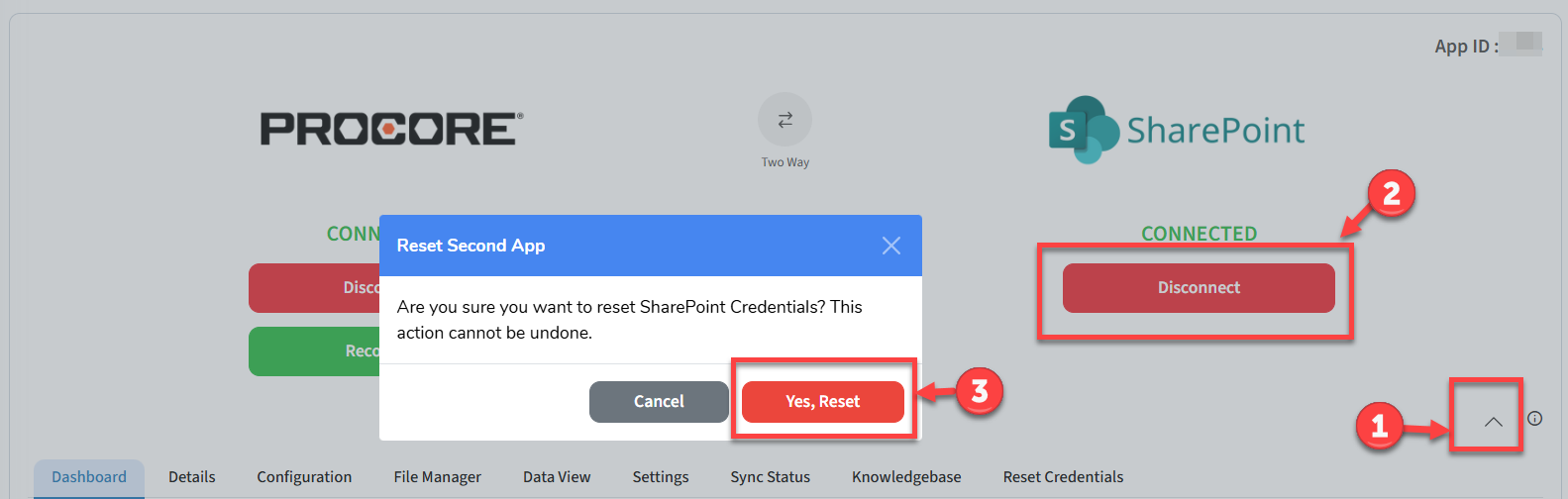Go to the Configuration tab
This screenshot has width=1568, height=499.
304,477
